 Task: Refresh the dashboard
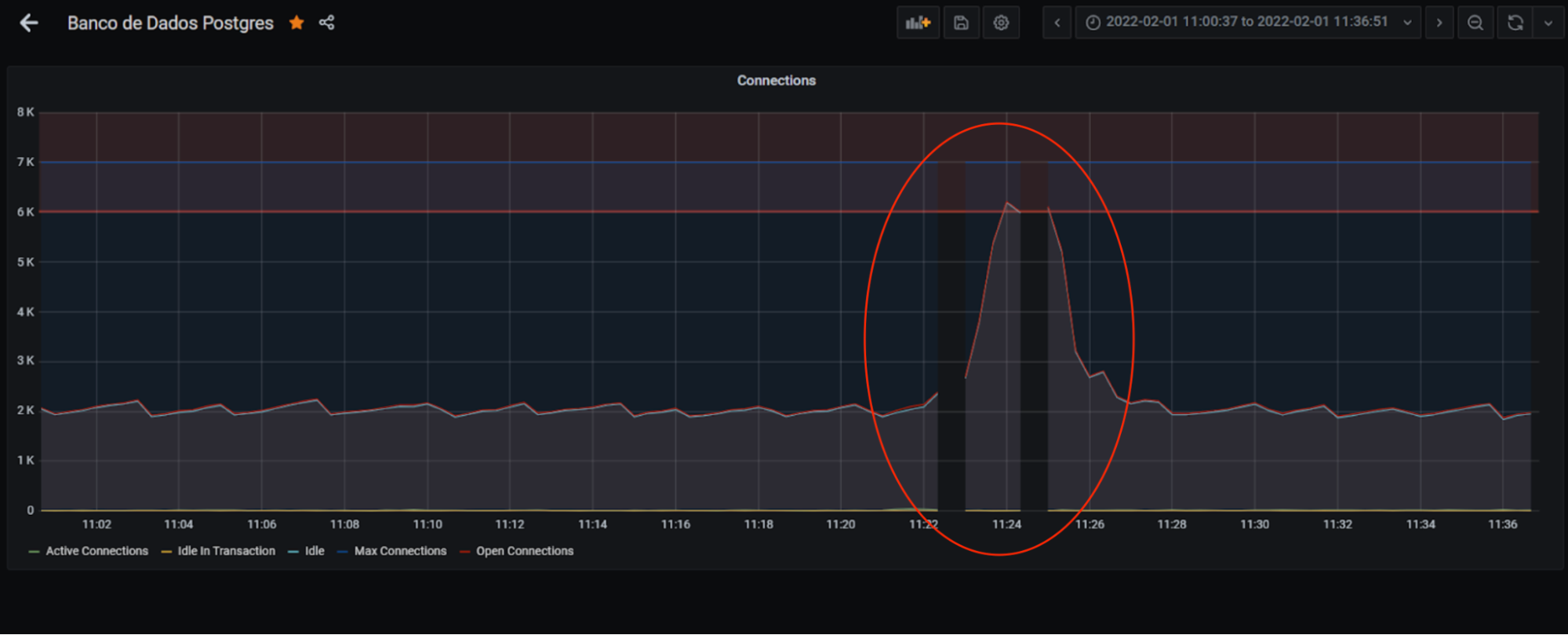(x=1515, y=23)
